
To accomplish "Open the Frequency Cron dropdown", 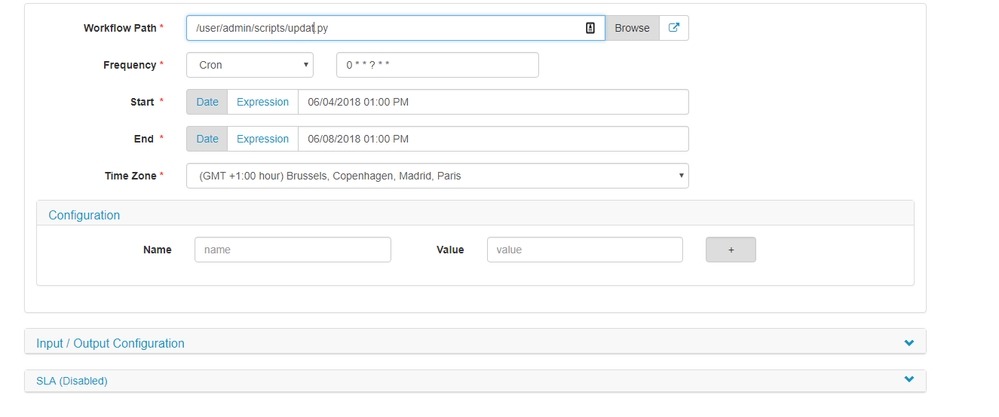I will coord(249,65).
